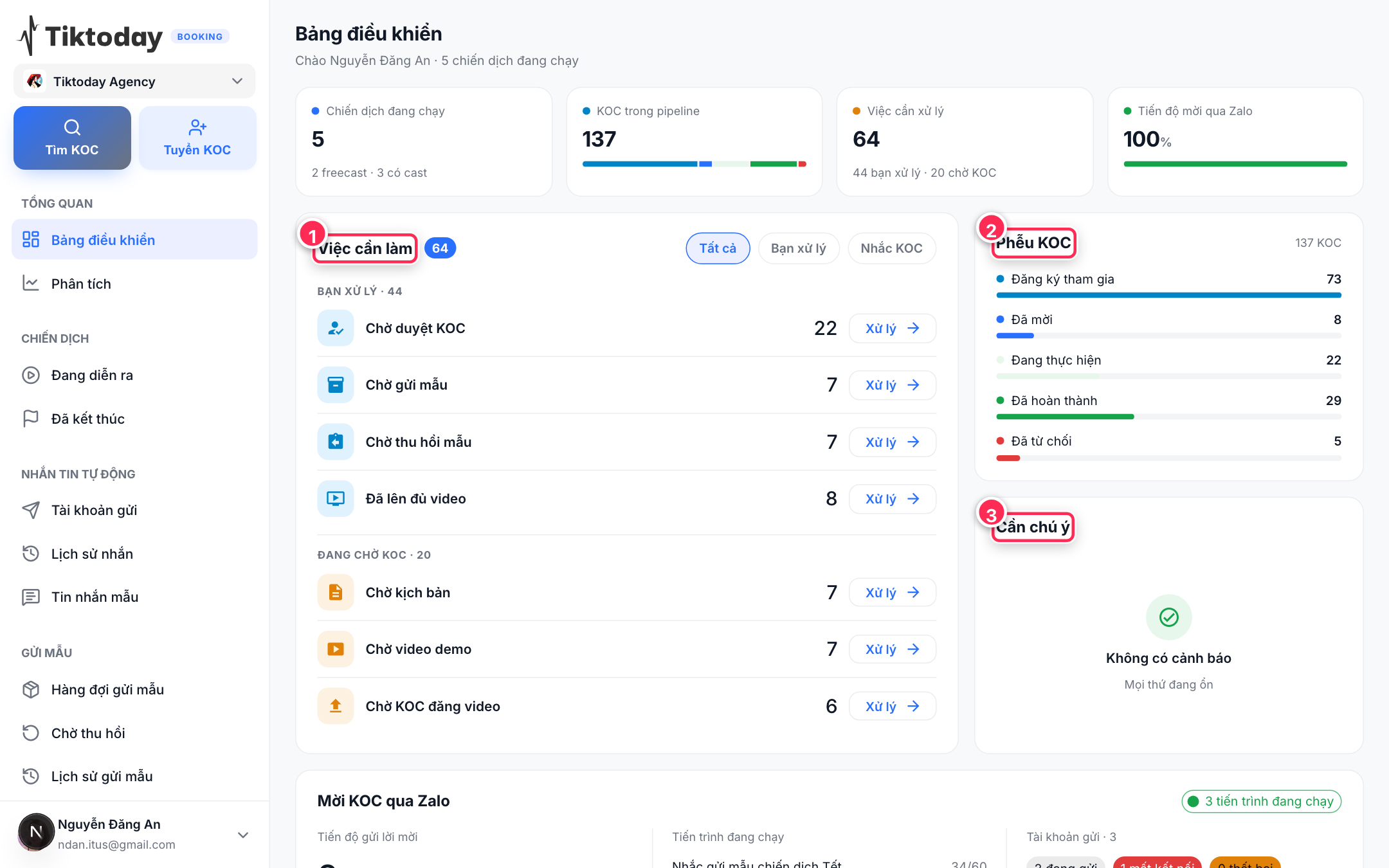Click the Nguyễn Đăng An avatar thumbnail

pyautogui.click(x=35, y=832)
